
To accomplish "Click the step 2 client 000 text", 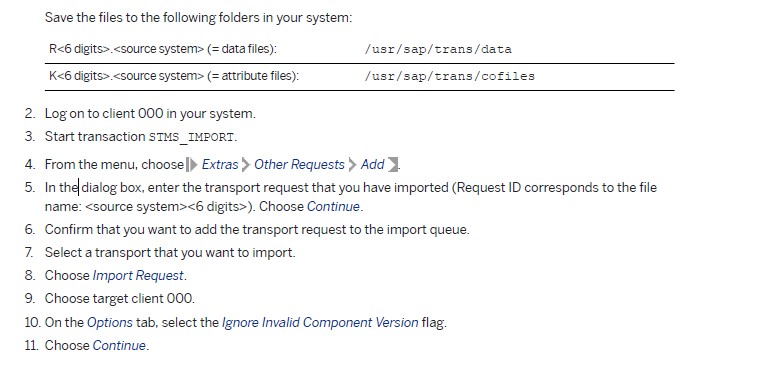I will coord(150,114).
